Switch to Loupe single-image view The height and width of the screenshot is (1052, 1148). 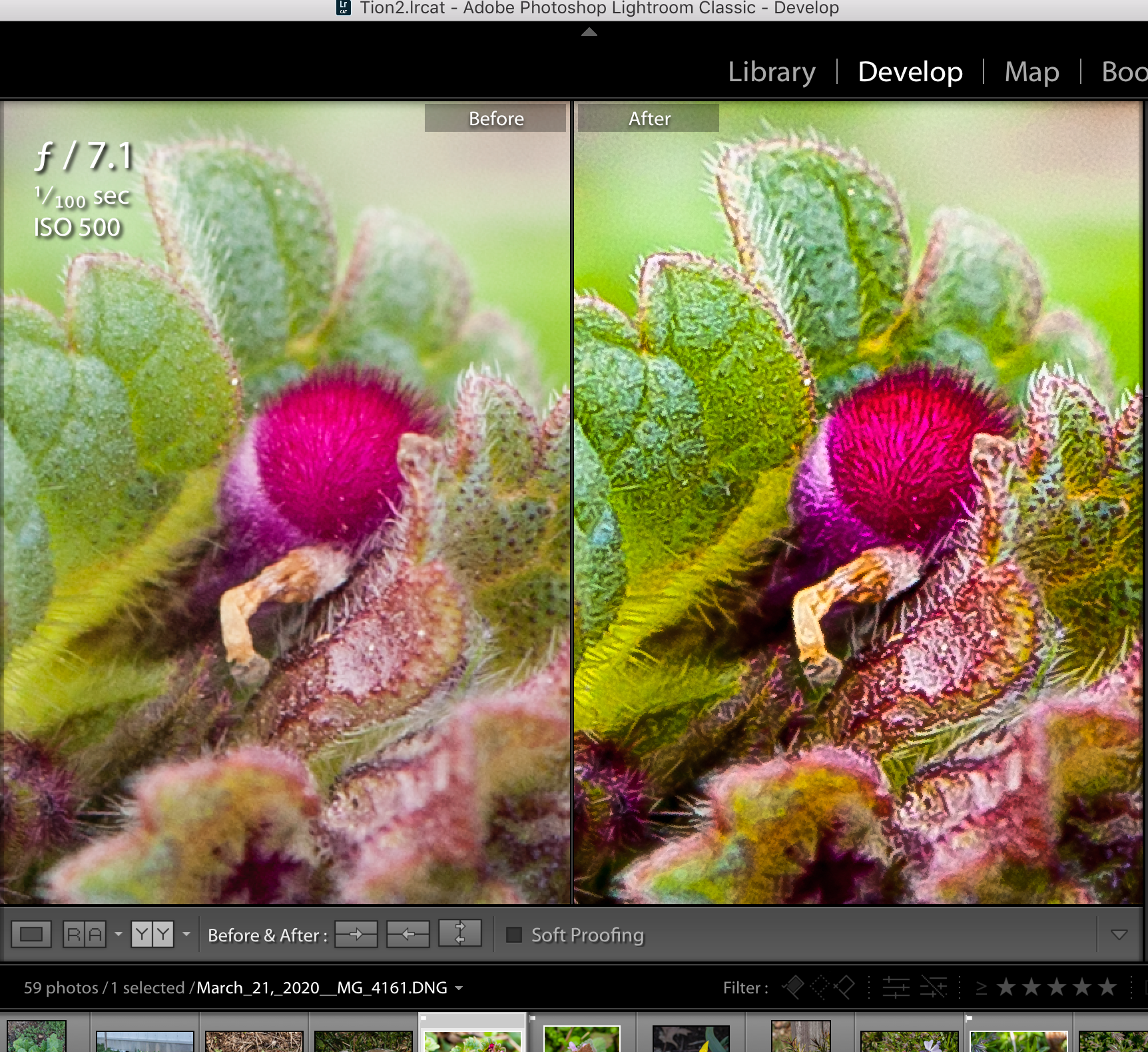coord(31,934)
